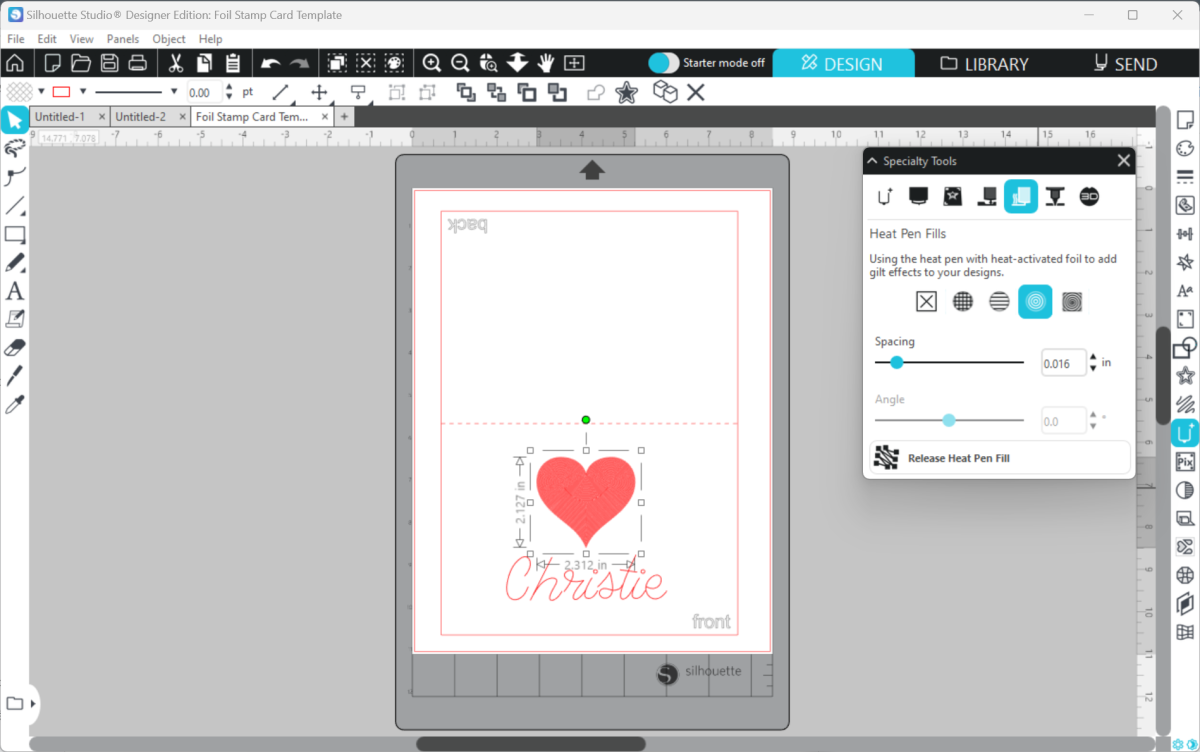
Task: Add a new document tab with plus
Action: click(x=344, y=117)
